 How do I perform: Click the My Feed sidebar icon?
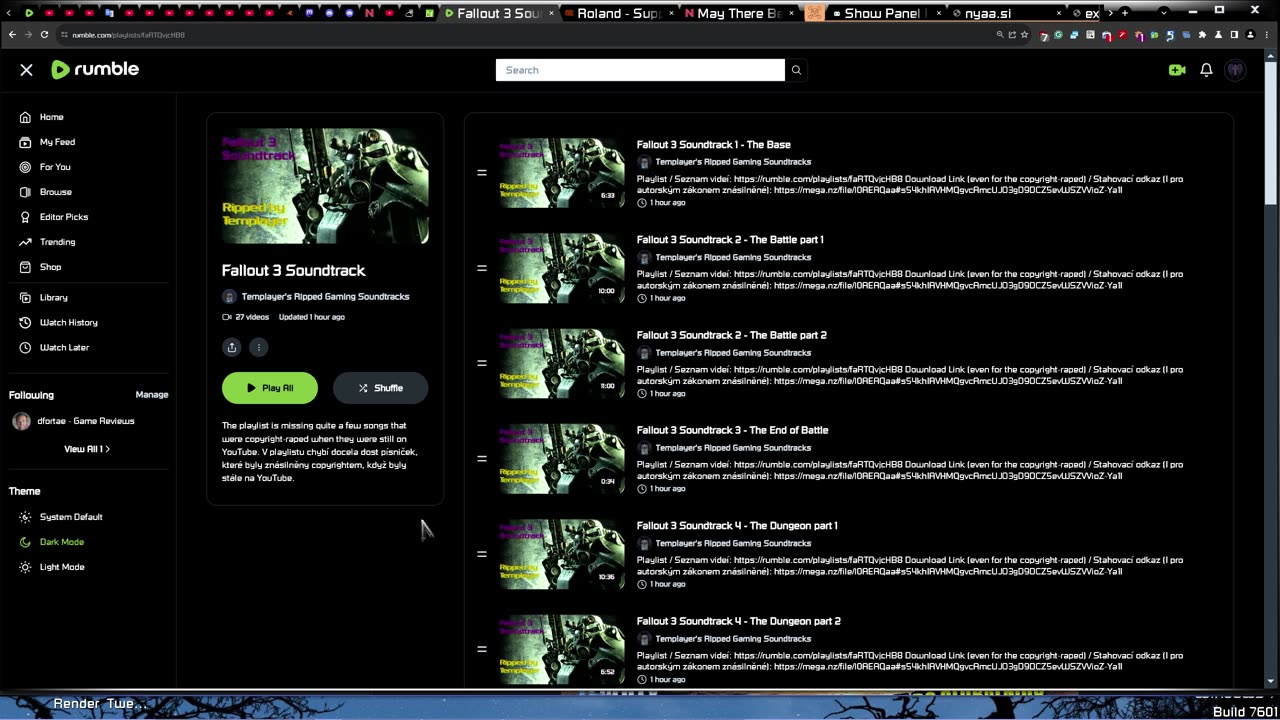click(25, 142)
